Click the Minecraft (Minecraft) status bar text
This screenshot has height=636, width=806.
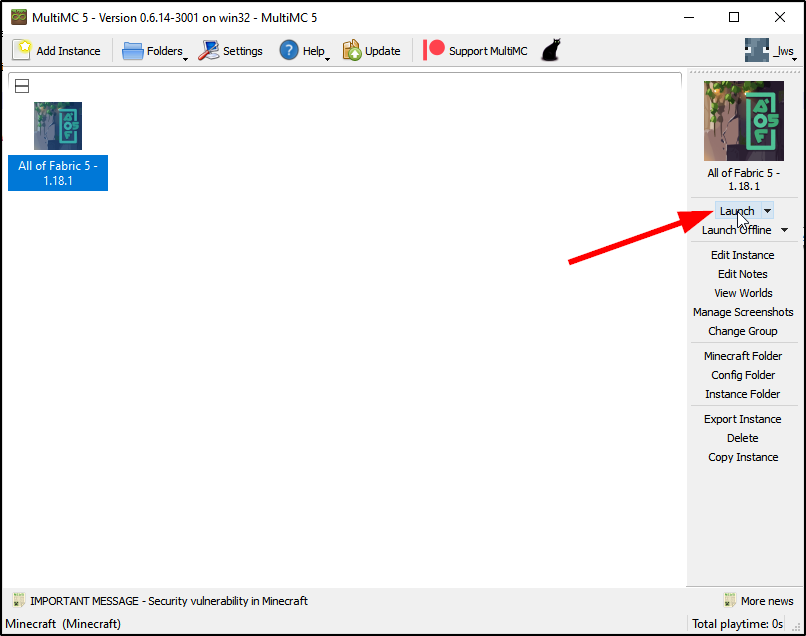[63, 624]
